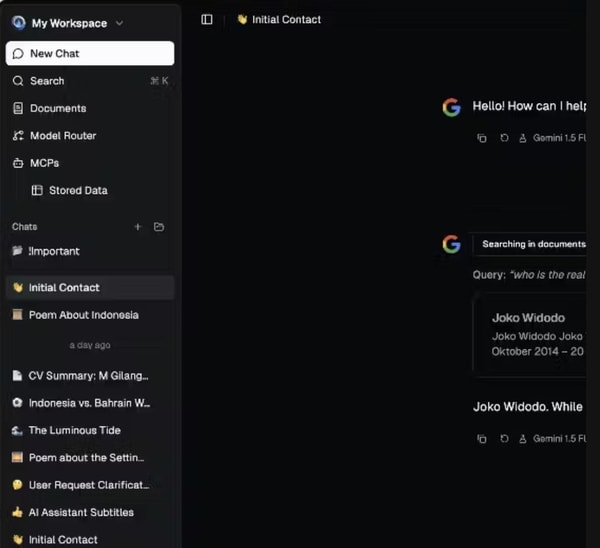
Task: Select the Indonesia vs. Bahrain chat
Action: 88,403
